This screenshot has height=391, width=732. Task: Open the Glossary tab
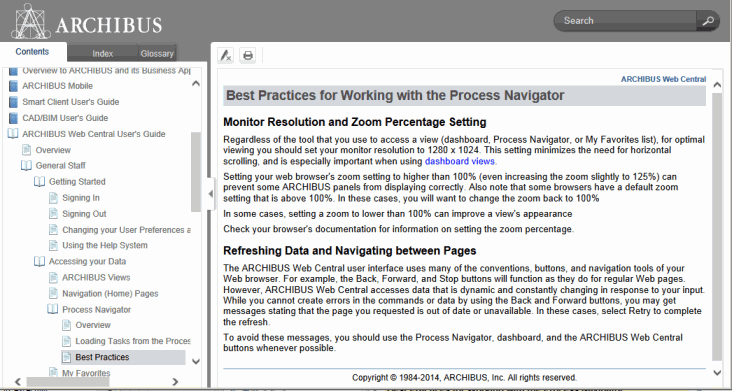(157, 54)
